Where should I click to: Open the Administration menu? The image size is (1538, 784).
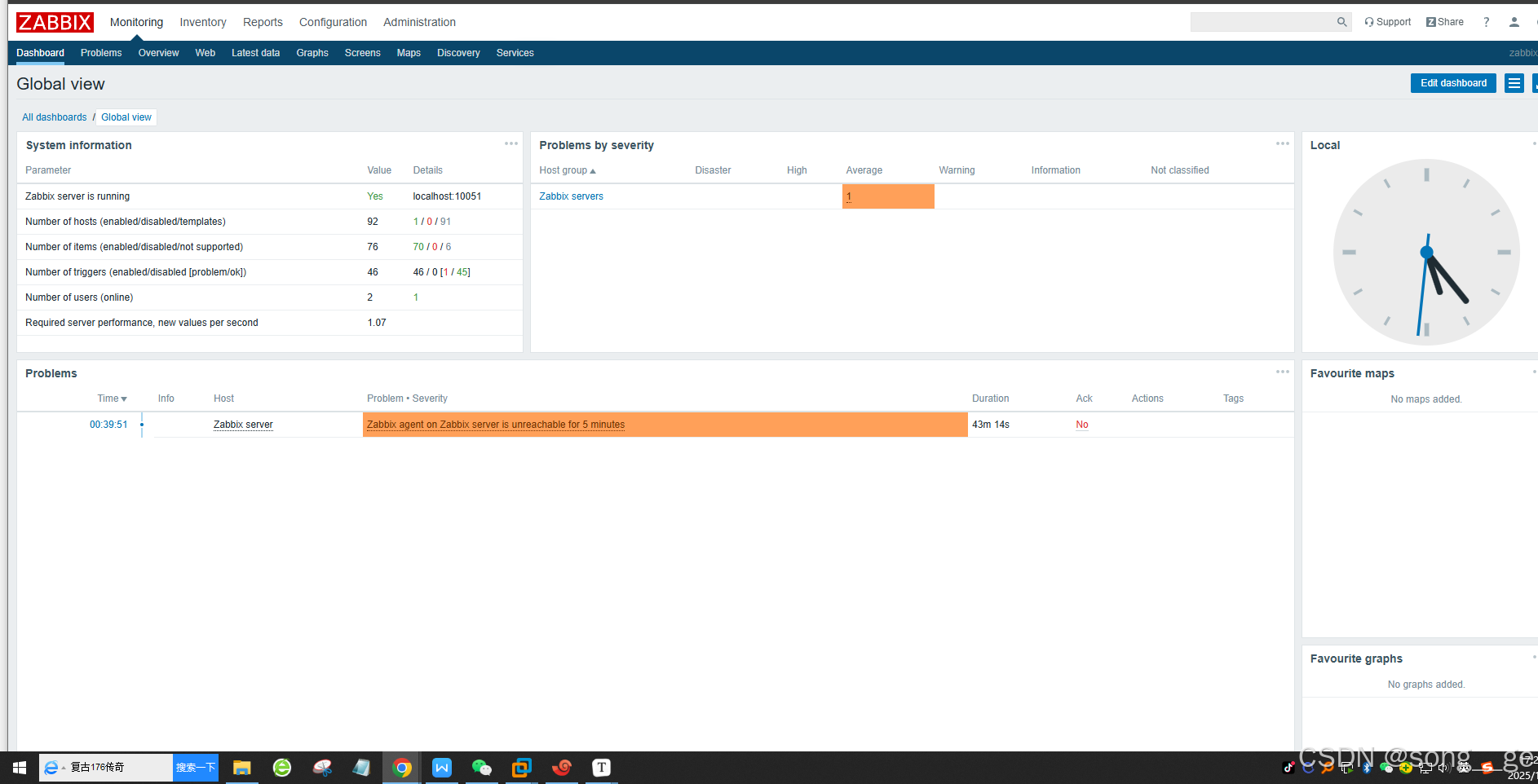click(419, 22)
